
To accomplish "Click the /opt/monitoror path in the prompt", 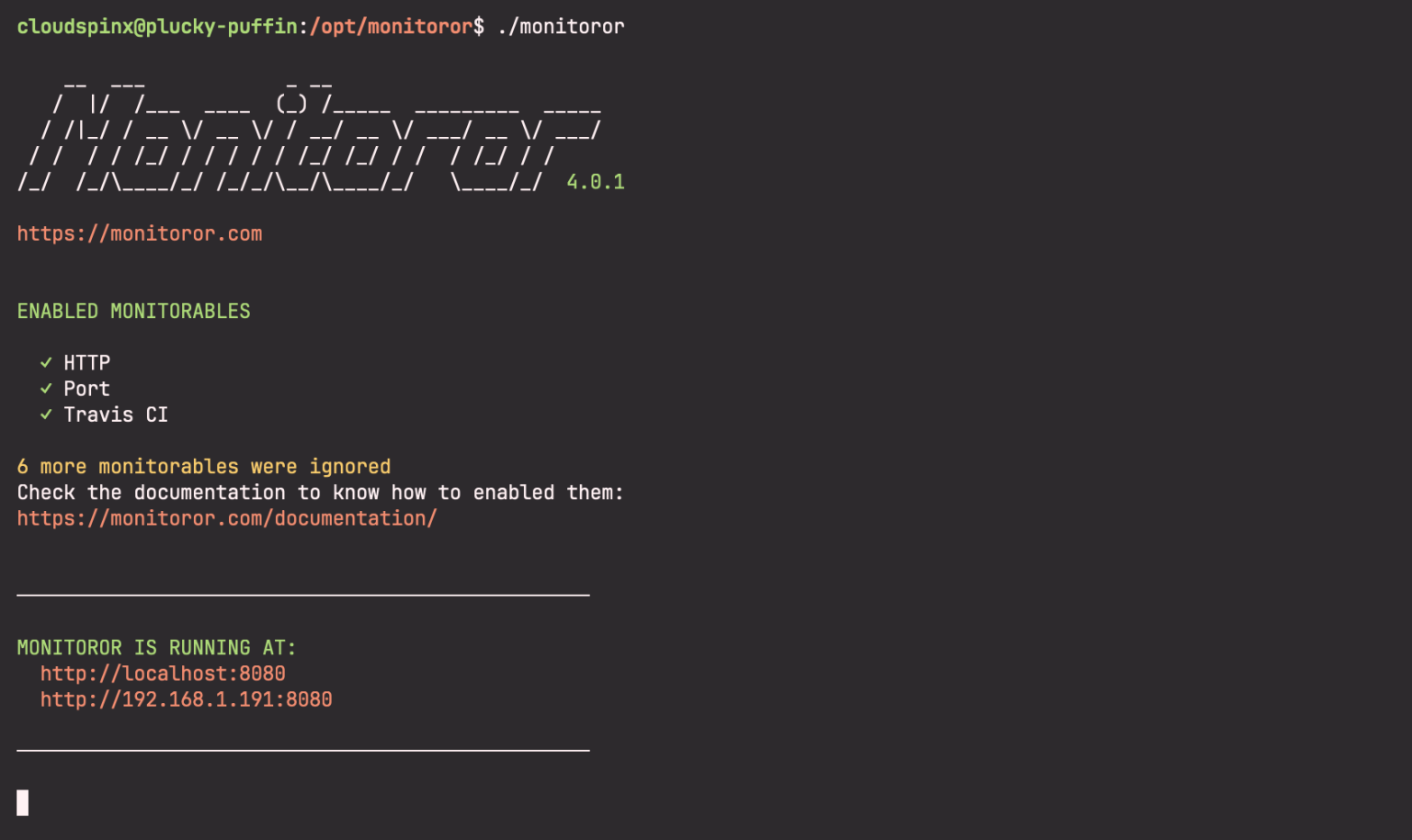I will 390,27.
